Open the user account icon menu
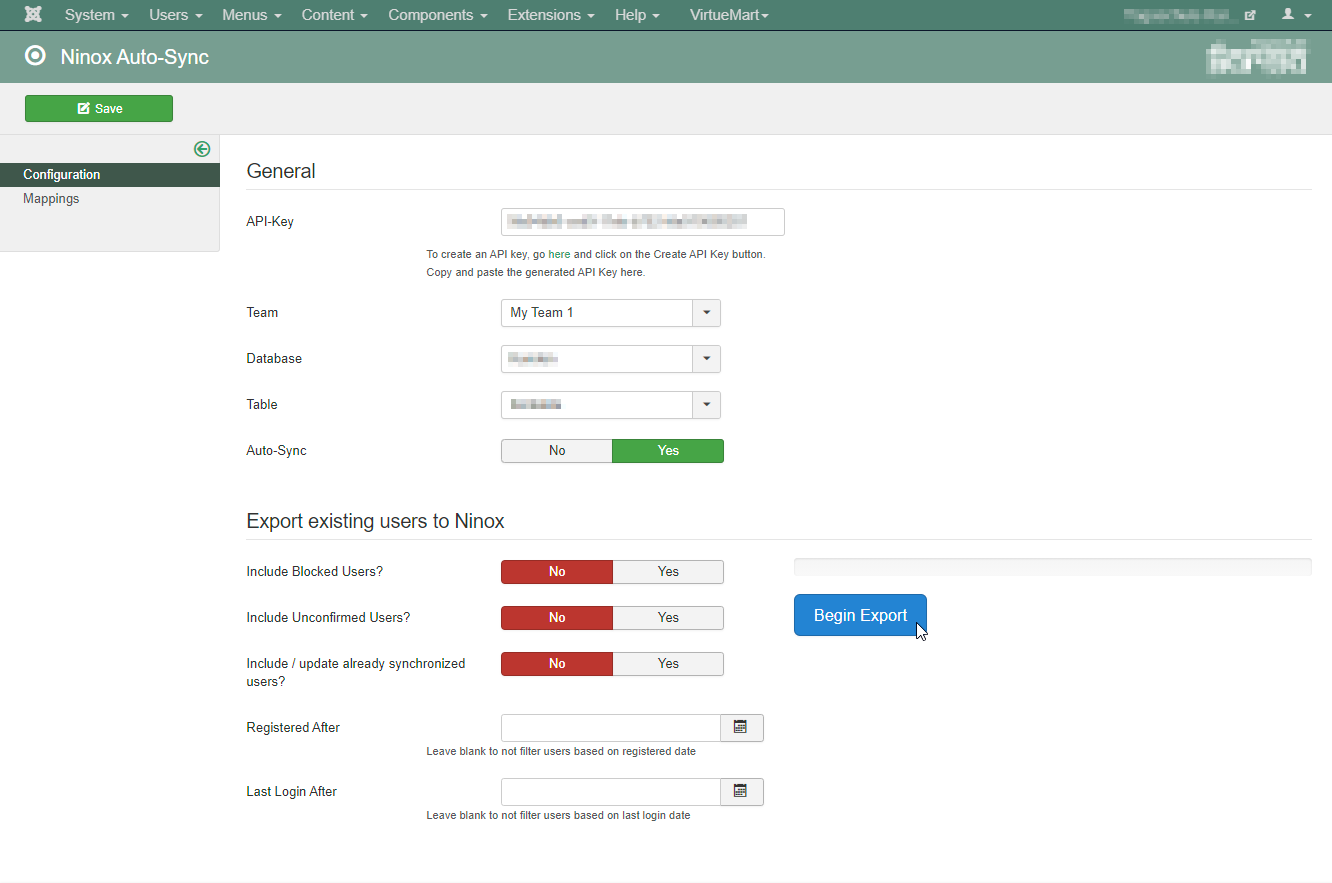Viewport: 1332px width, 883px height. 1296,15
